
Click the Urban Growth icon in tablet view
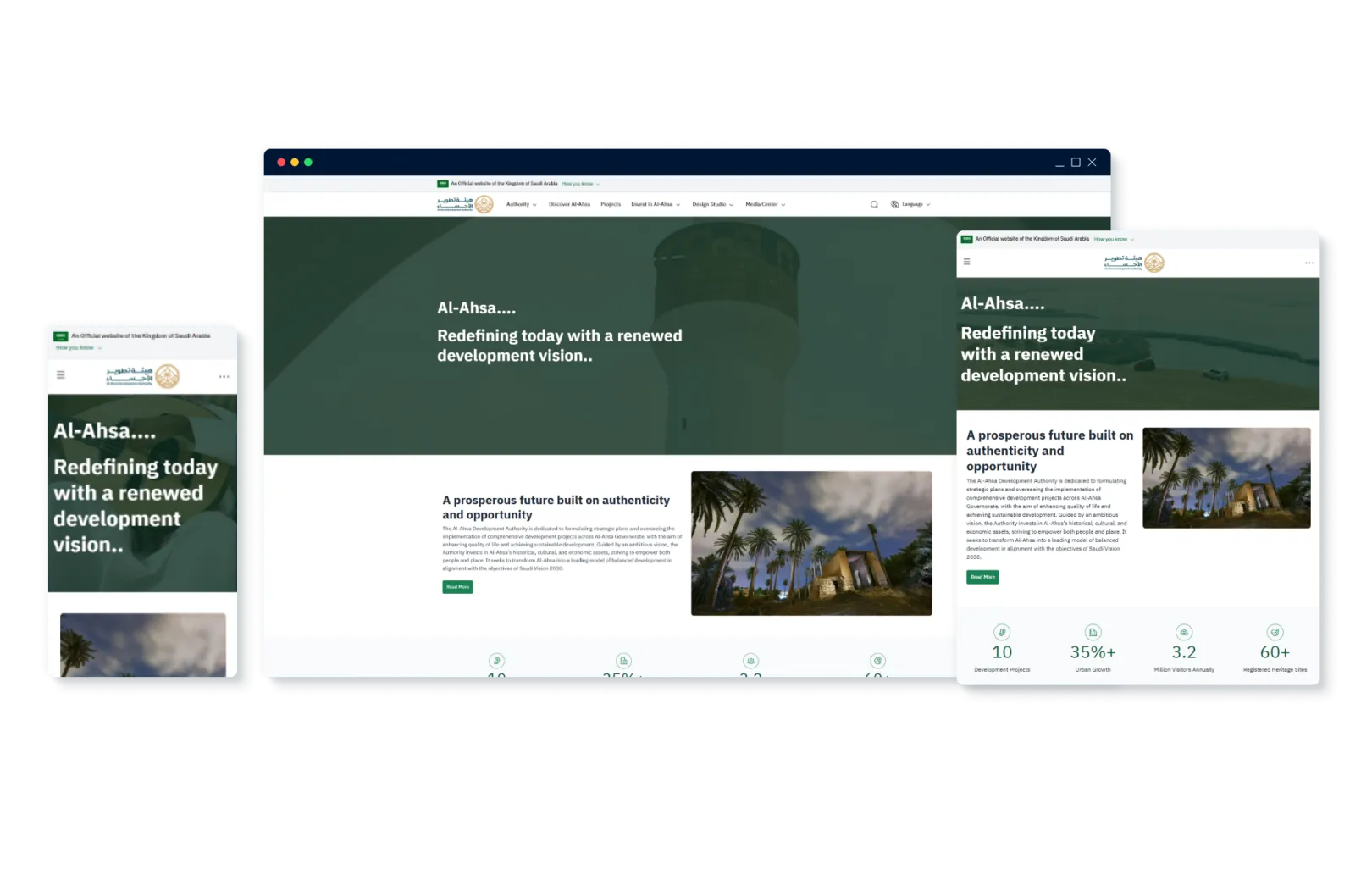pos(1093,632)
